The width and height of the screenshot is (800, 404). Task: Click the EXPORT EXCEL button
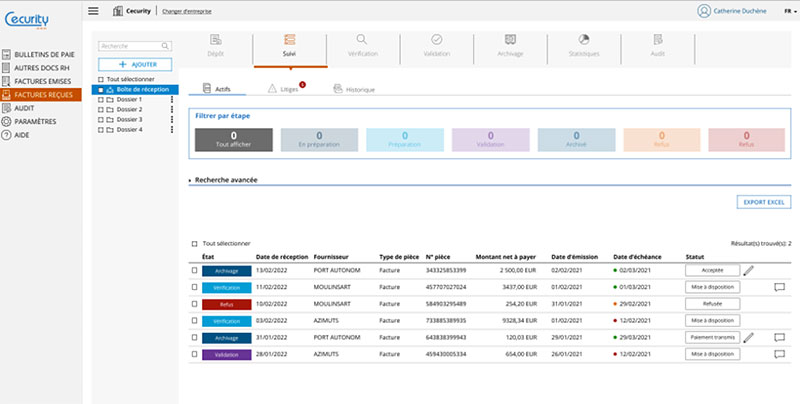coord(763,203)
